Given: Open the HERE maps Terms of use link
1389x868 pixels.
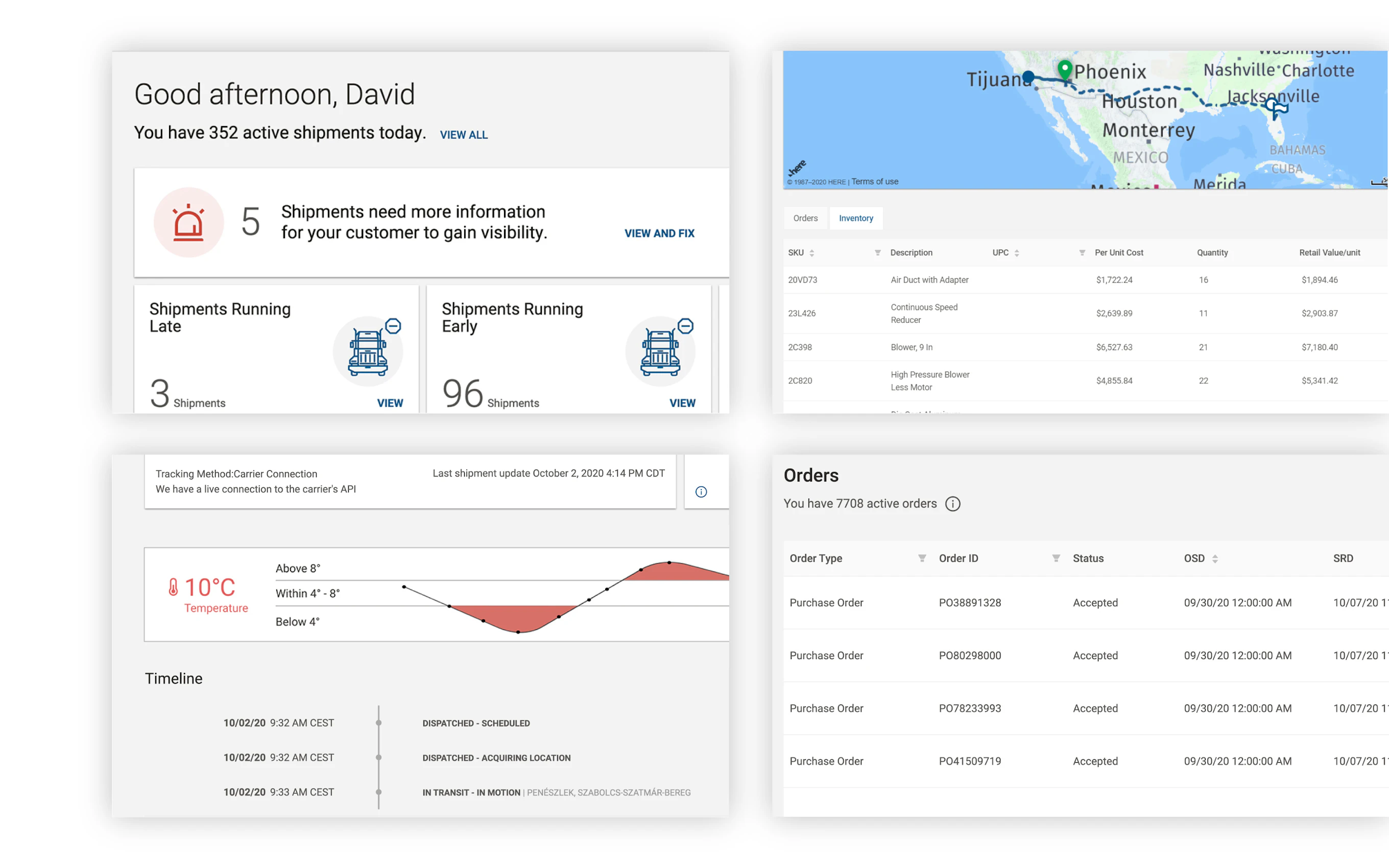Looking at the screenshot, I should pos(874,181).
